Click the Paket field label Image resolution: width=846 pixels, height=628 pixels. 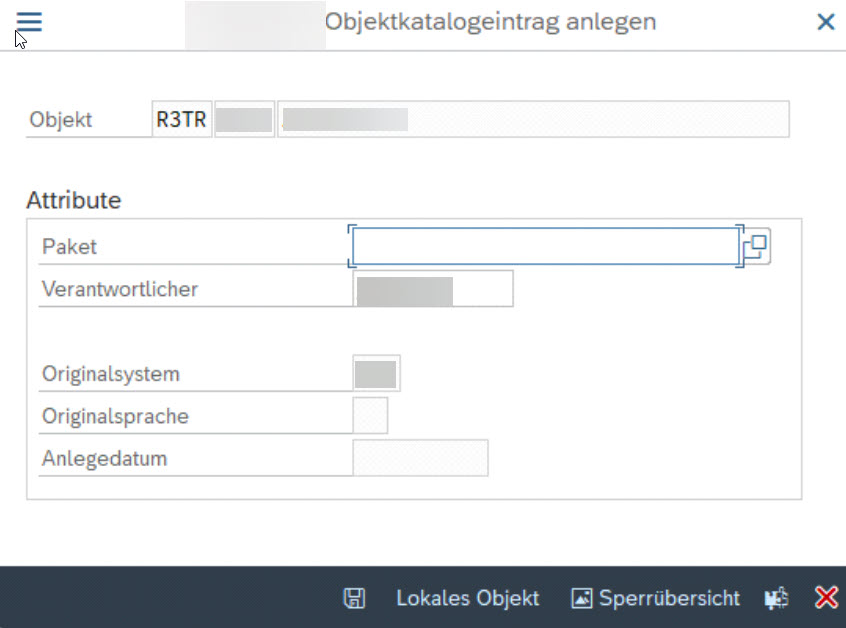point(69,247)
